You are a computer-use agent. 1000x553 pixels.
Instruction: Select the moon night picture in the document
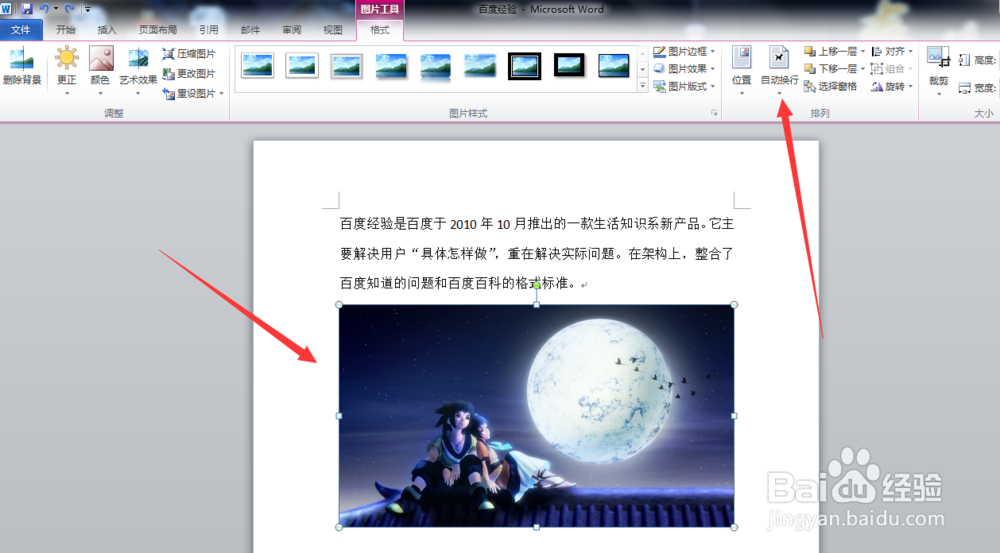[536, 416]
